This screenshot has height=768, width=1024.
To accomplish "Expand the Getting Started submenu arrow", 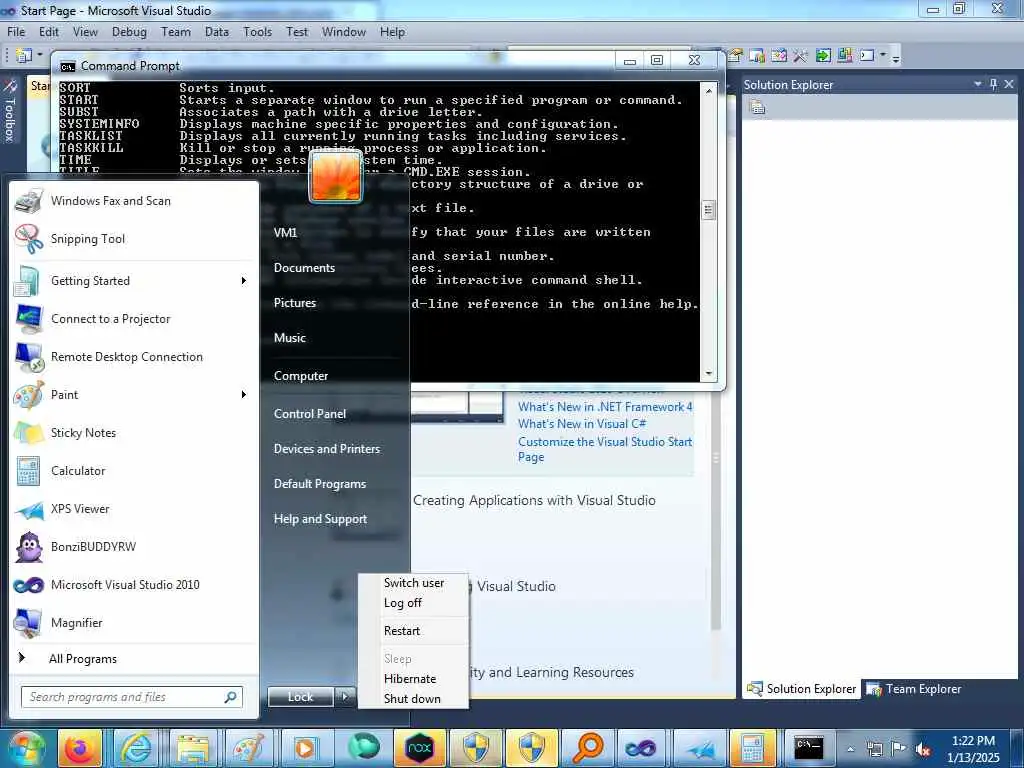I will click(x=244, y=281).
